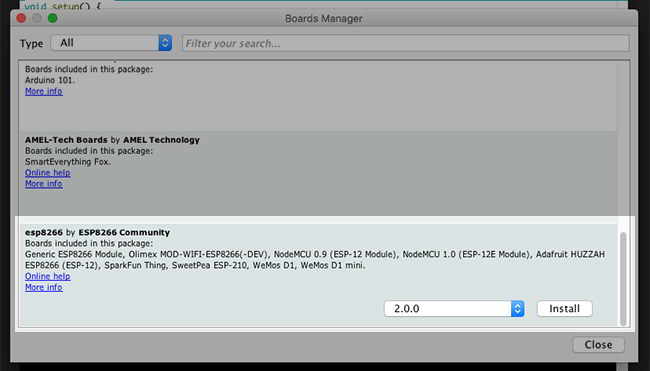Image resolution: width=650 pixels, height=371 pixels.
Task: Open More info link under Arduino 101
Action: point(44,91)
